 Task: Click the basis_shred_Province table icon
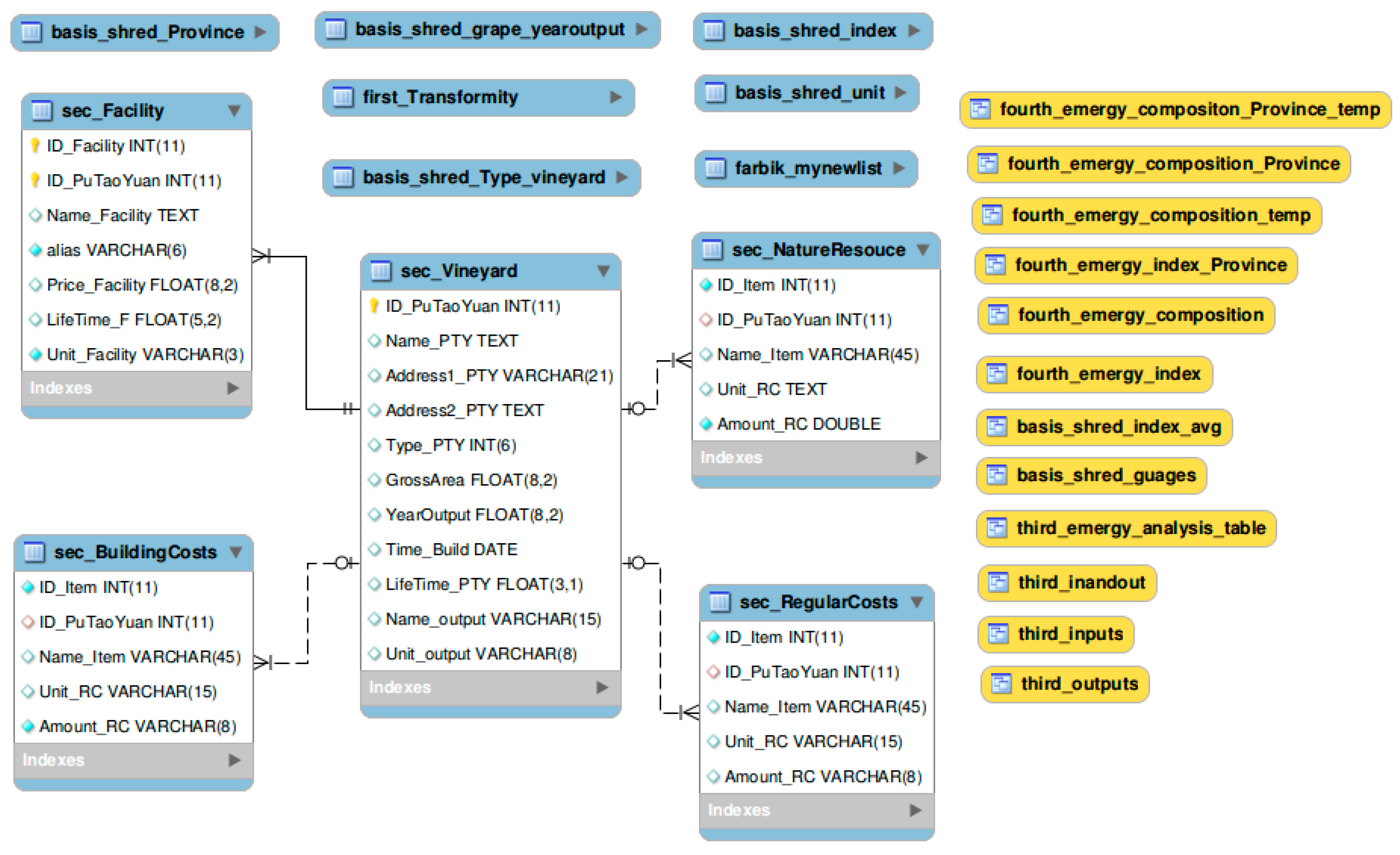tap(31, 32)
